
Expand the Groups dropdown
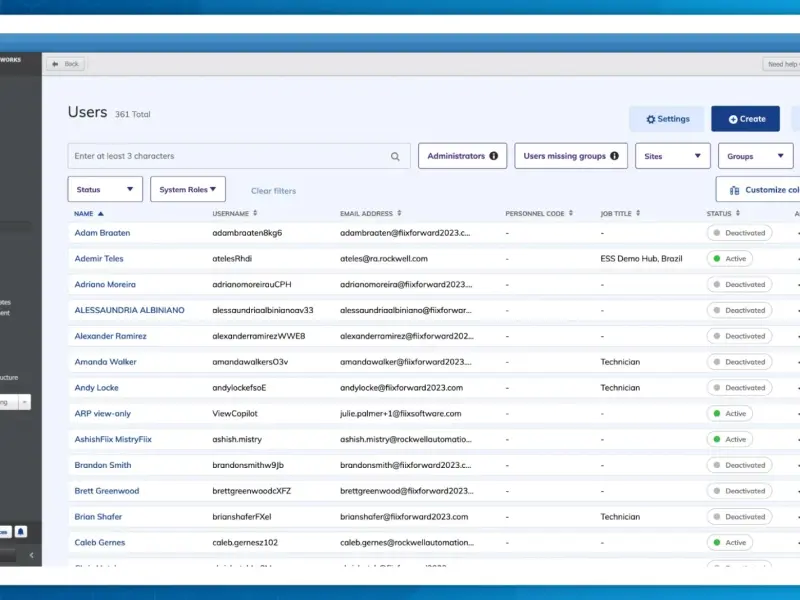pos(756,156)
